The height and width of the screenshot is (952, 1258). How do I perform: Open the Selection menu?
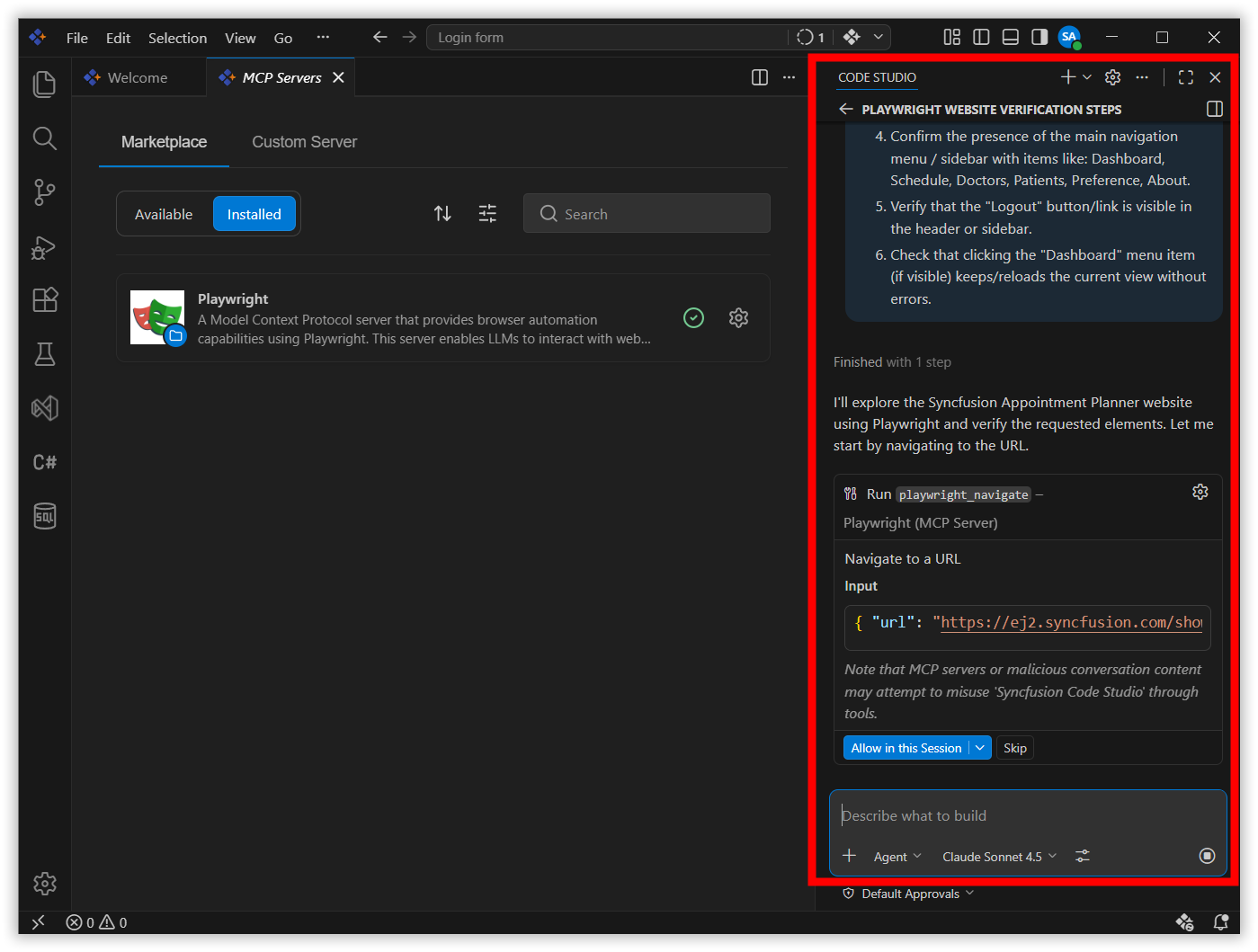tap(177, 38)
